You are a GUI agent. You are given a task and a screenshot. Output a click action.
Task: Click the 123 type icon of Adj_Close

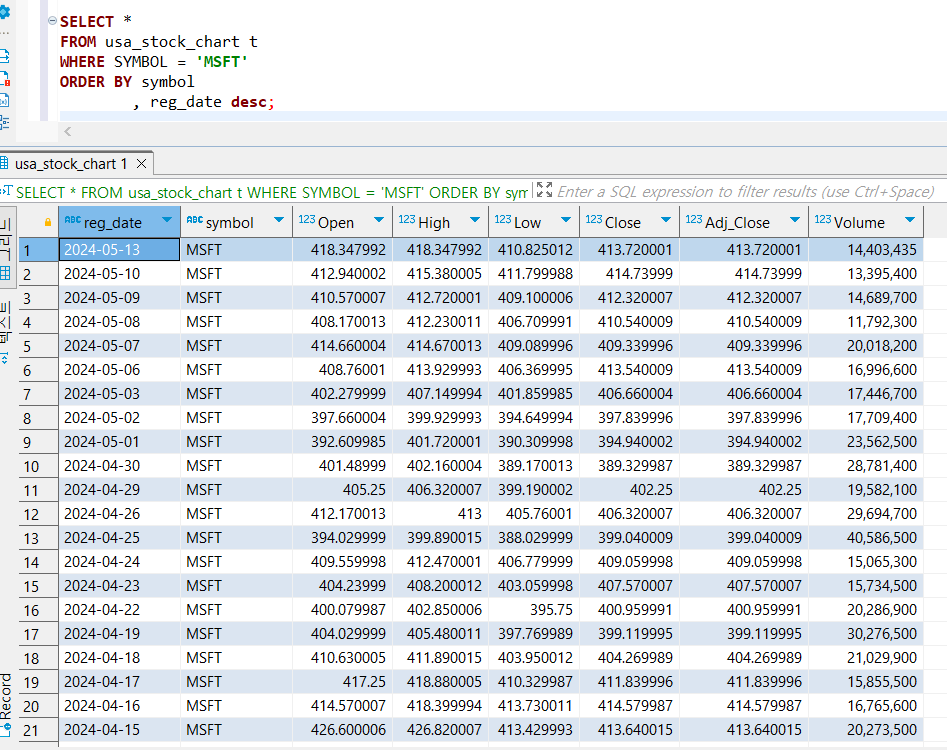tap(694, 219)
